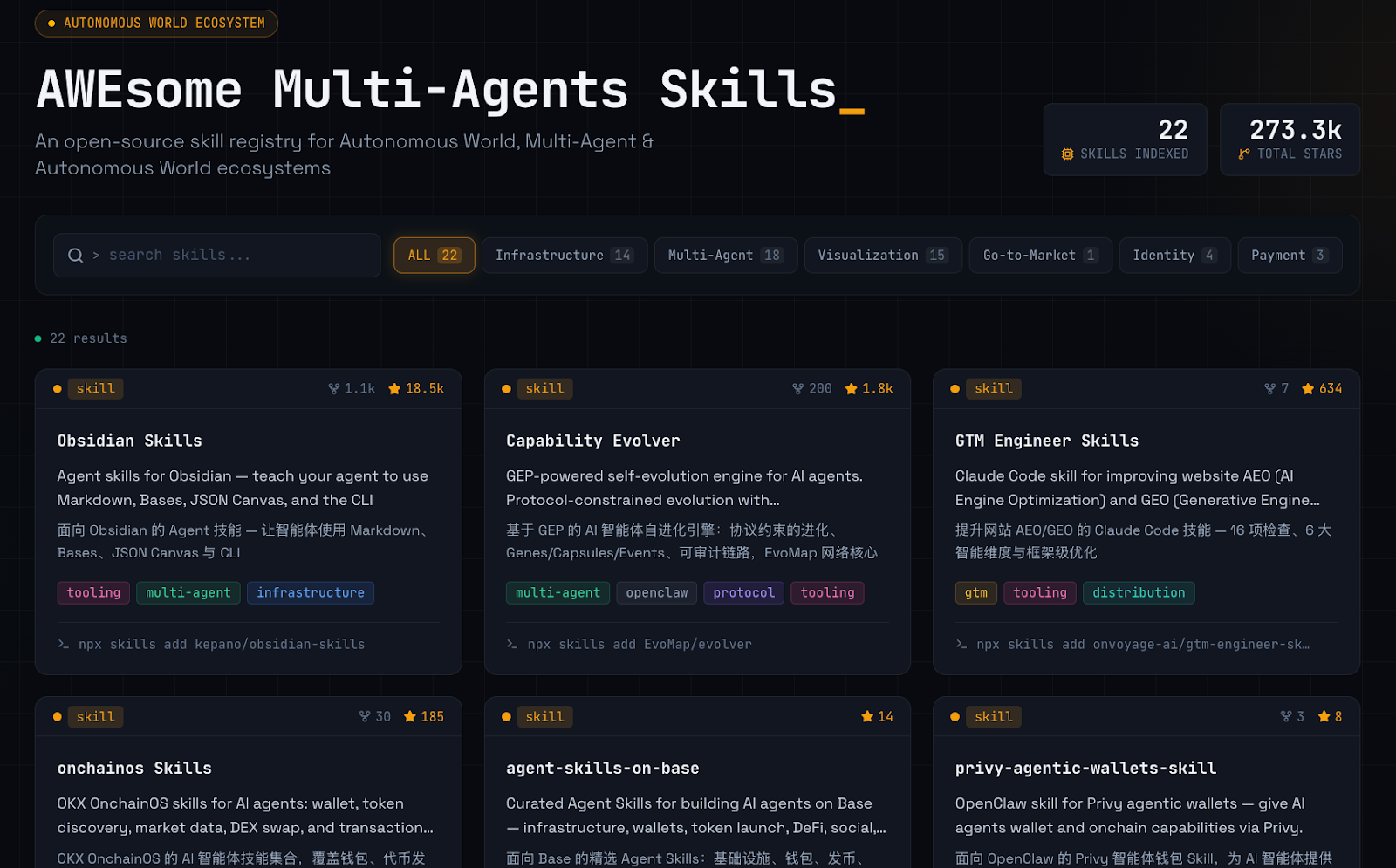Image resolution: width=1396 pixels, height=868 pixels.
Task: Click the Skills Indexed chip icon
Action: coord(1067,154)
